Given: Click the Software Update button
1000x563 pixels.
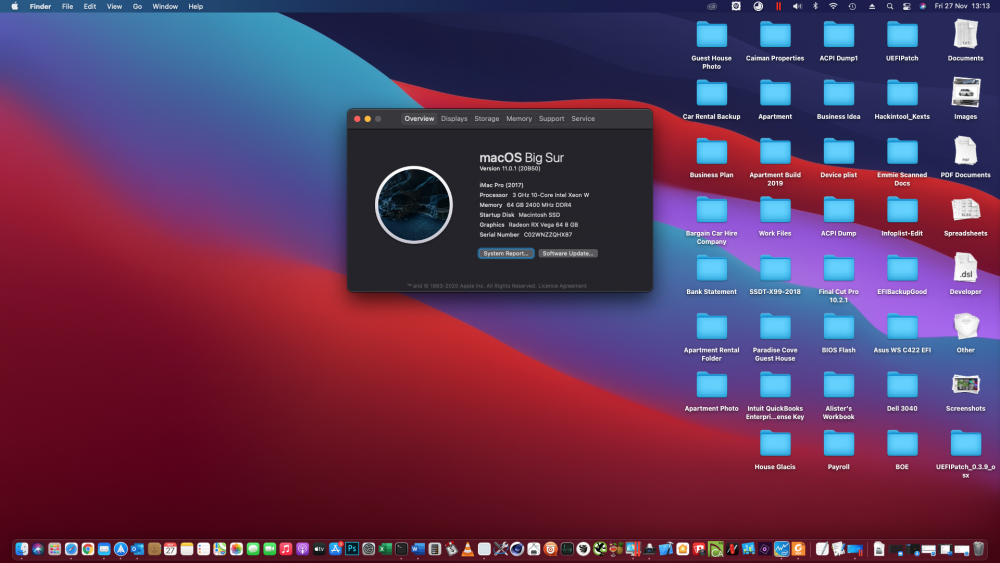Looking at the screenshot, I should 568,253.
